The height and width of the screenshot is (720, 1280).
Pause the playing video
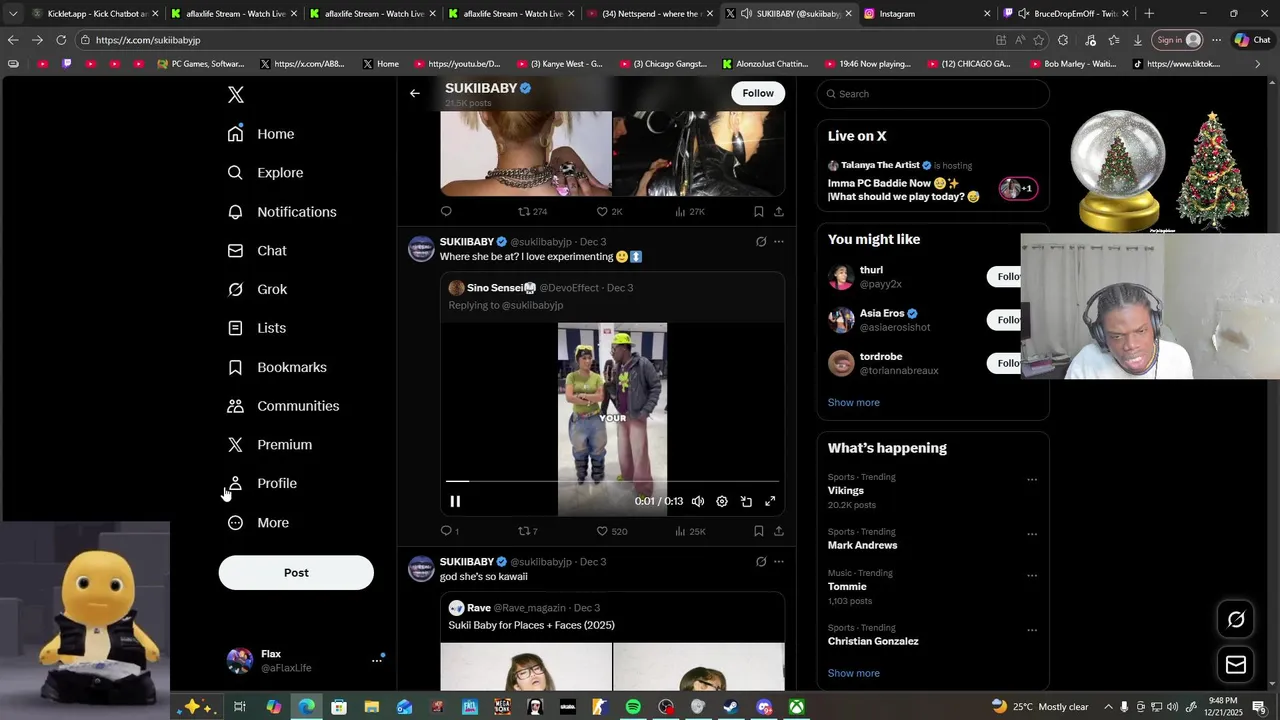point(455,501)
